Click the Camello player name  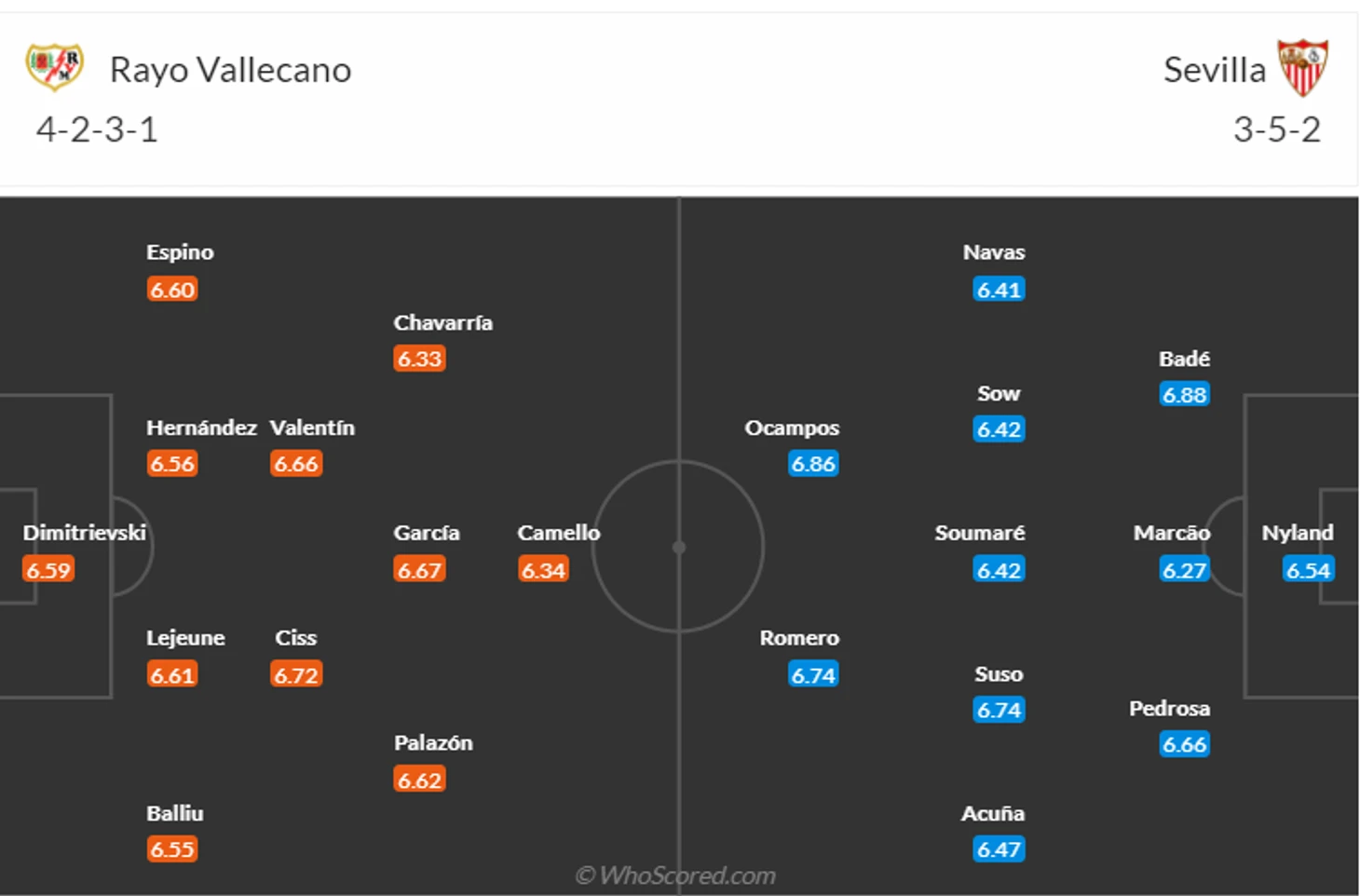[558, 533]
